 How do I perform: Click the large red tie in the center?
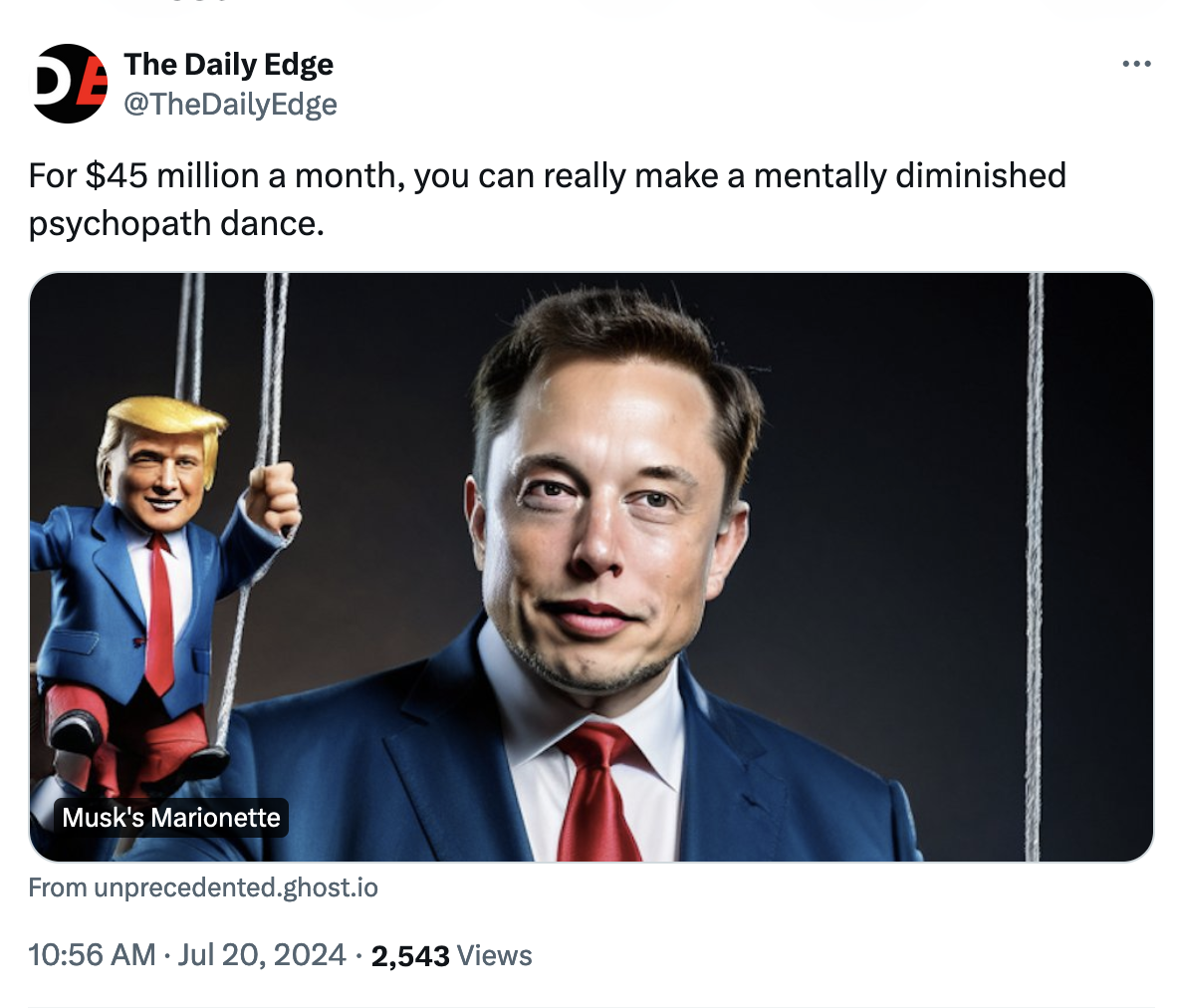click(597, 797)
